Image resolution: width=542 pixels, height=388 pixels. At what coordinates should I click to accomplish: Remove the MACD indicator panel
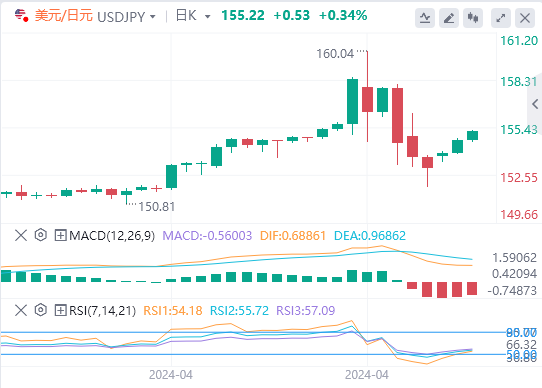(21, 235)
